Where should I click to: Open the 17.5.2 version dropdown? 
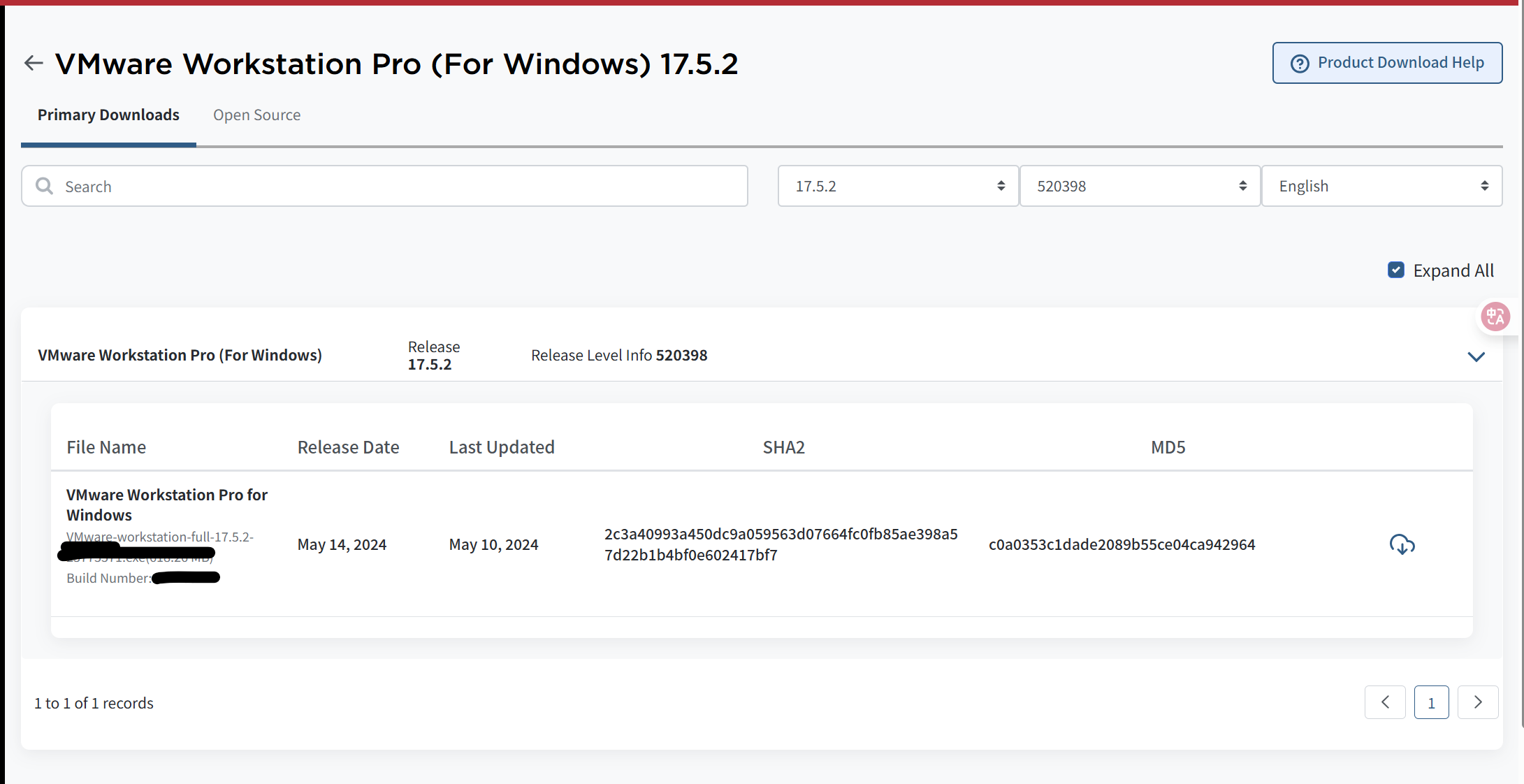(x=898, y=186)
